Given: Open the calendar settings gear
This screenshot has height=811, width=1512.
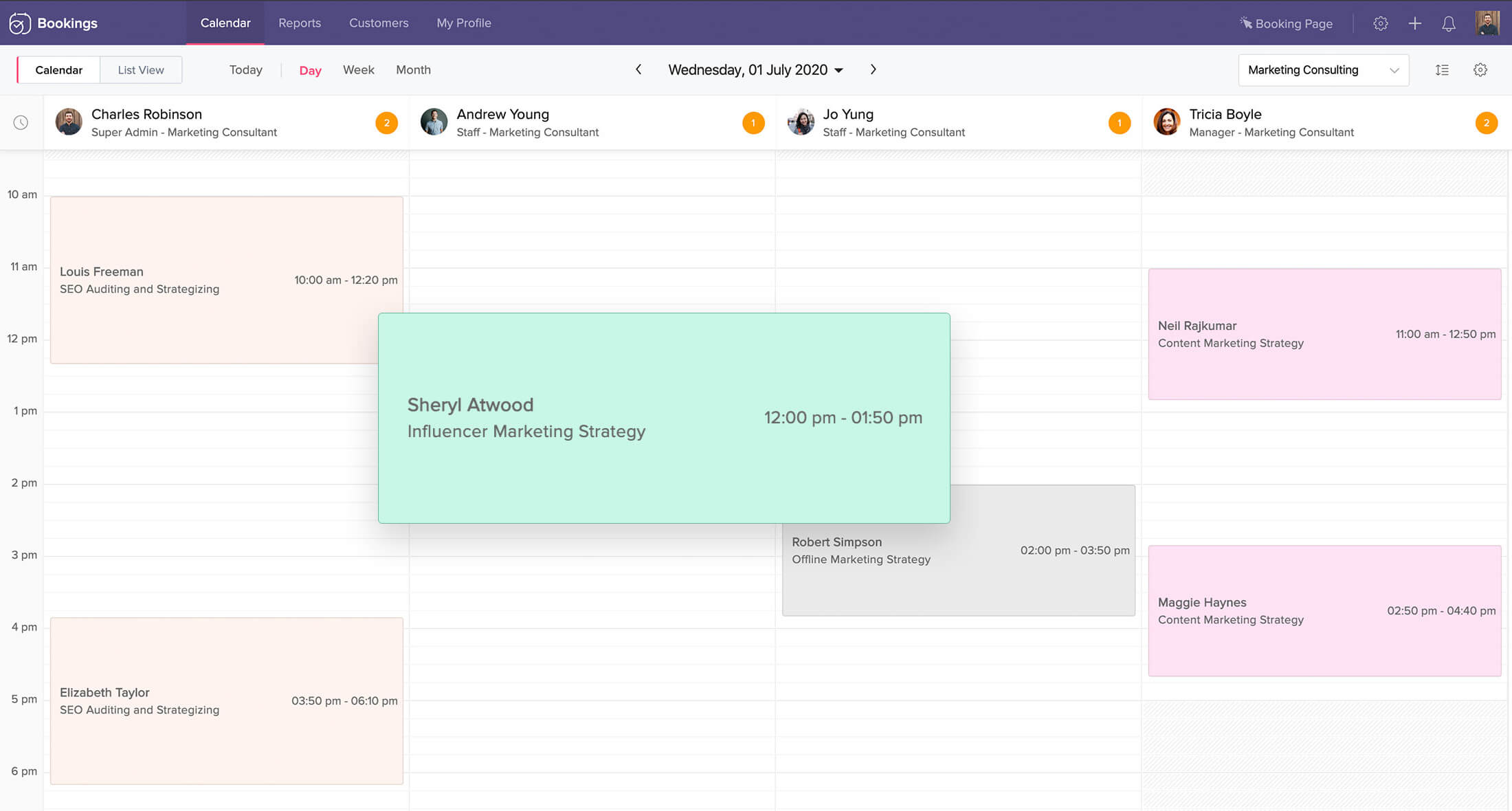Looking at the screenshot, I should (1480, 70).
